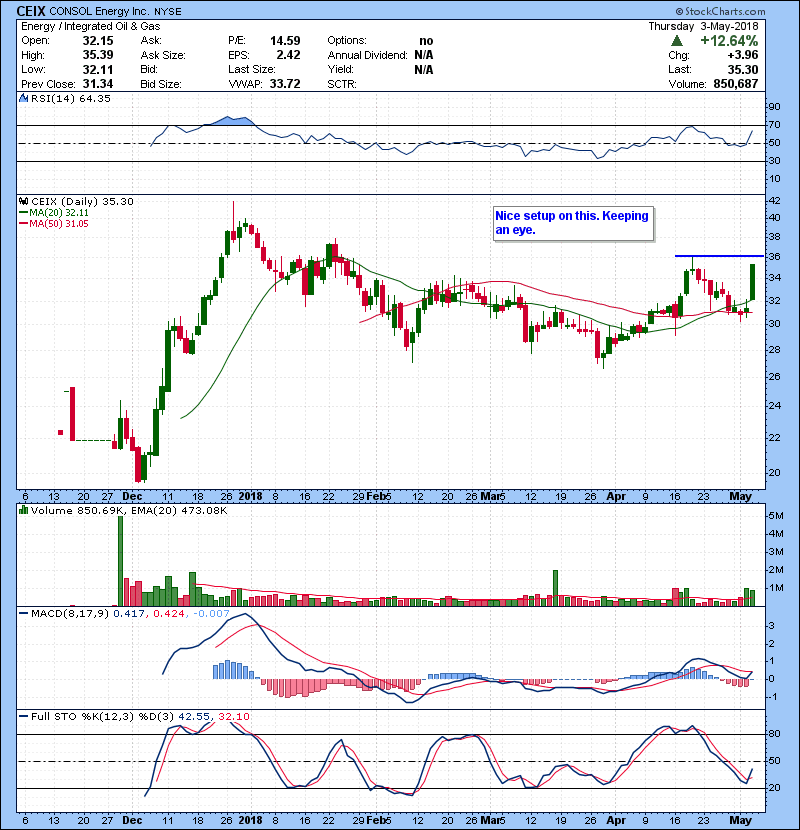The image size is (800, 830).
Task: Select the Volume value 850,687
Action: pos(735,84)
